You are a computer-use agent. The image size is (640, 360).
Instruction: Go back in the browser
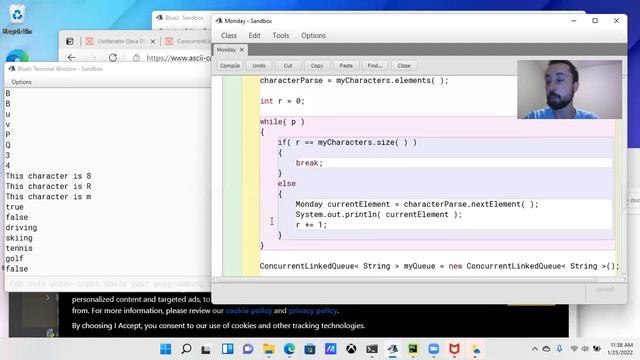coord(72,58)
